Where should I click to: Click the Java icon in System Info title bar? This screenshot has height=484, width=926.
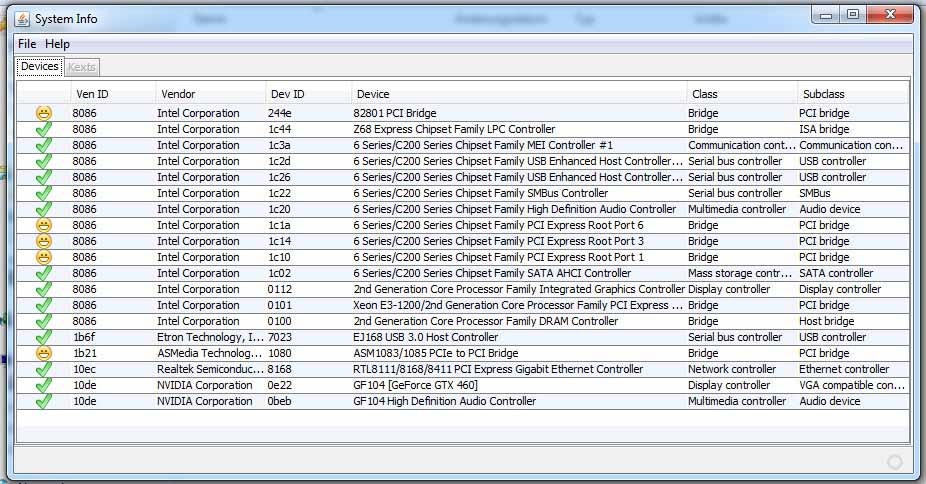22,19
